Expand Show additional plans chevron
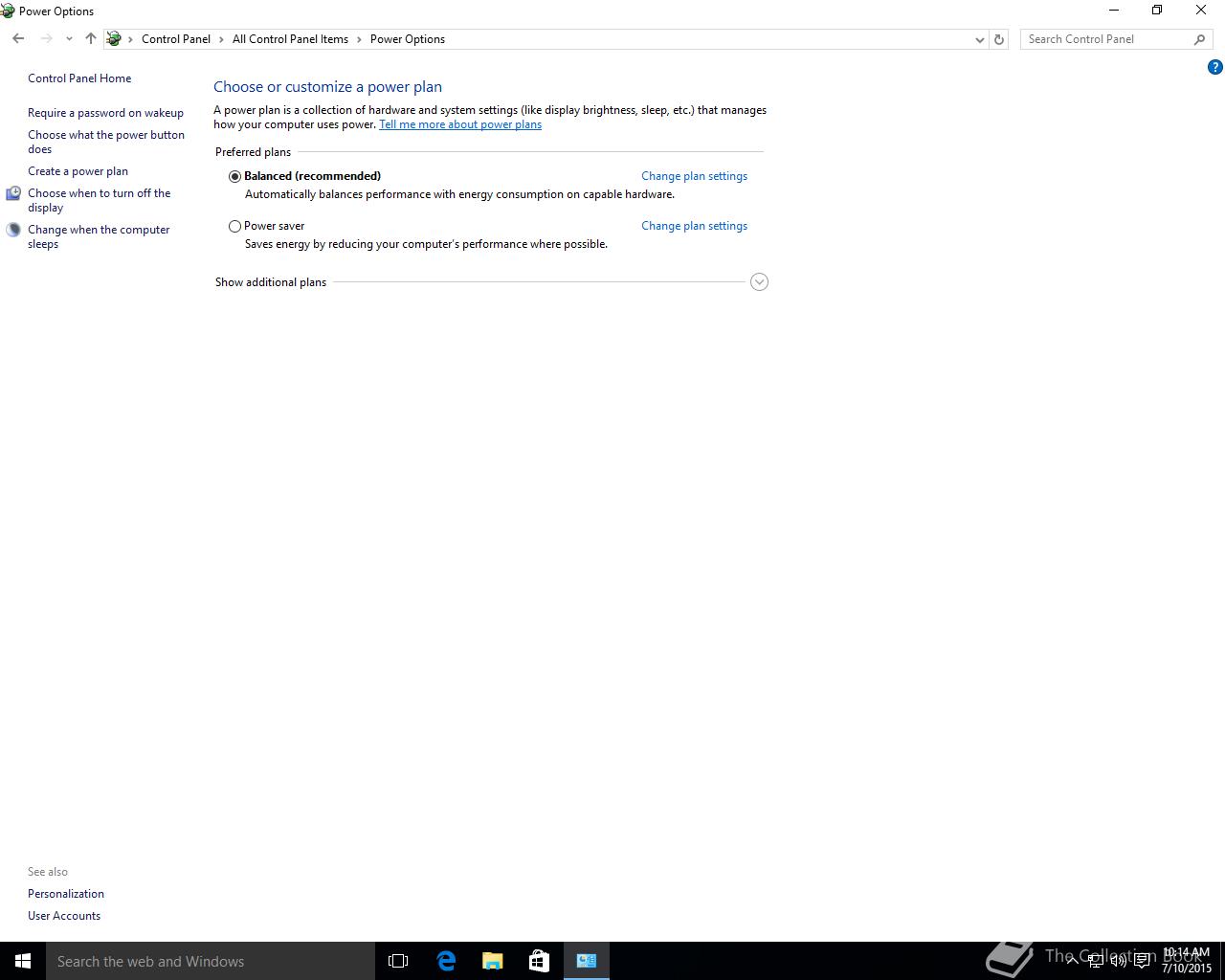 pos(759,282)
